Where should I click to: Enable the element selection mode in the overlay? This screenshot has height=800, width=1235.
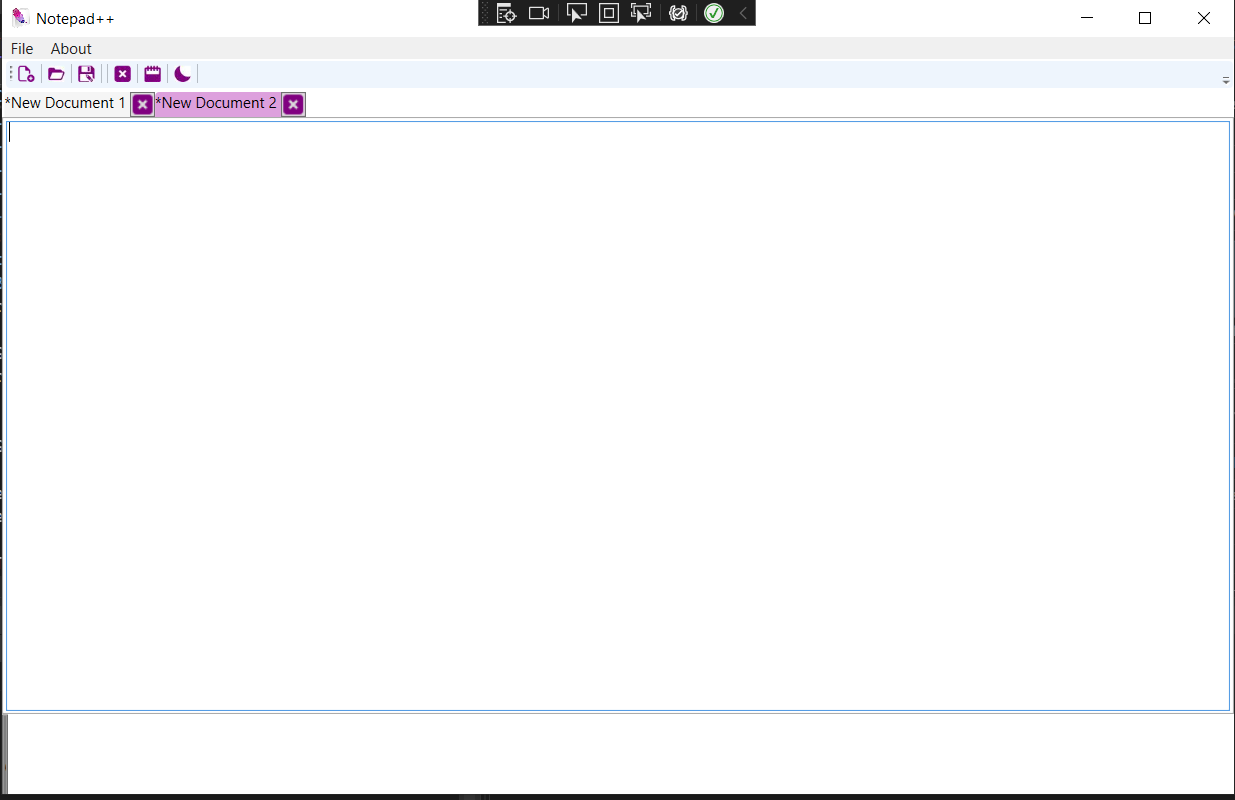click(x=641, y=13)
